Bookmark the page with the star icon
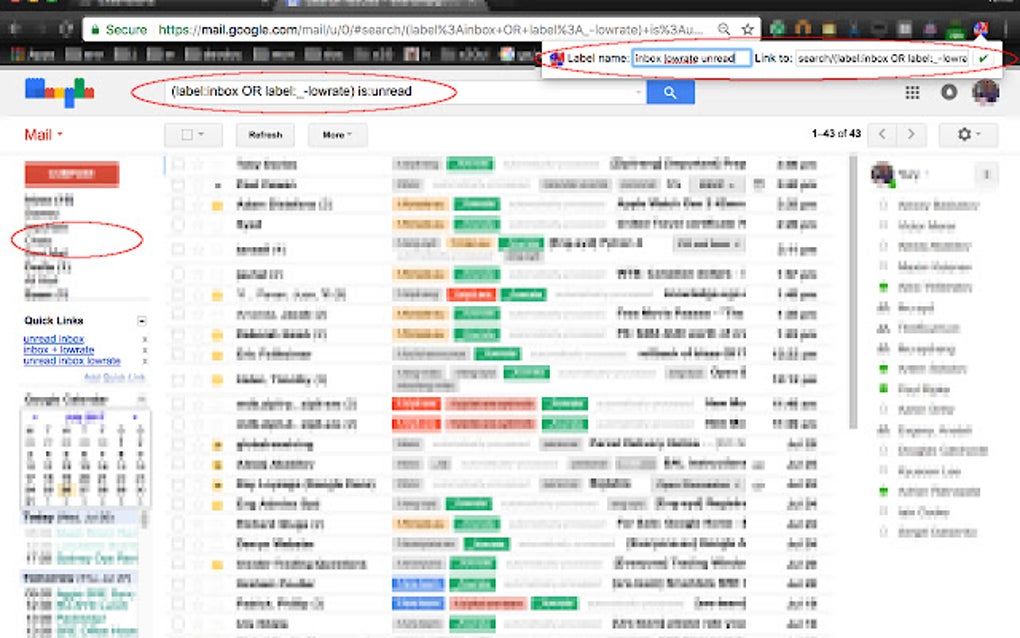 [747, 29]
